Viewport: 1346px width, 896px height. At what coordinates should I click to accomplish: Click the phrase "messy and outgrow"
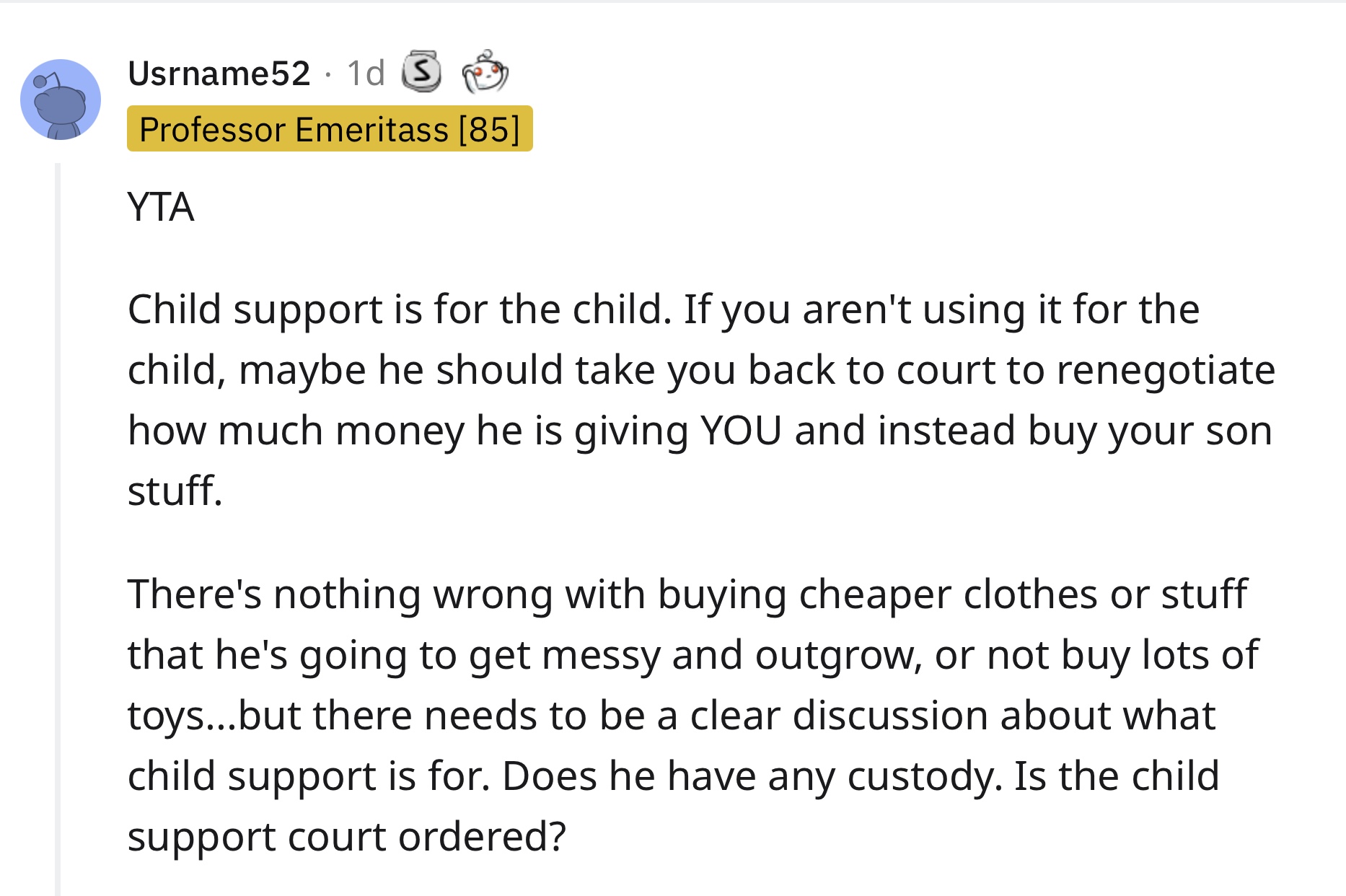(x=731, y=656)
